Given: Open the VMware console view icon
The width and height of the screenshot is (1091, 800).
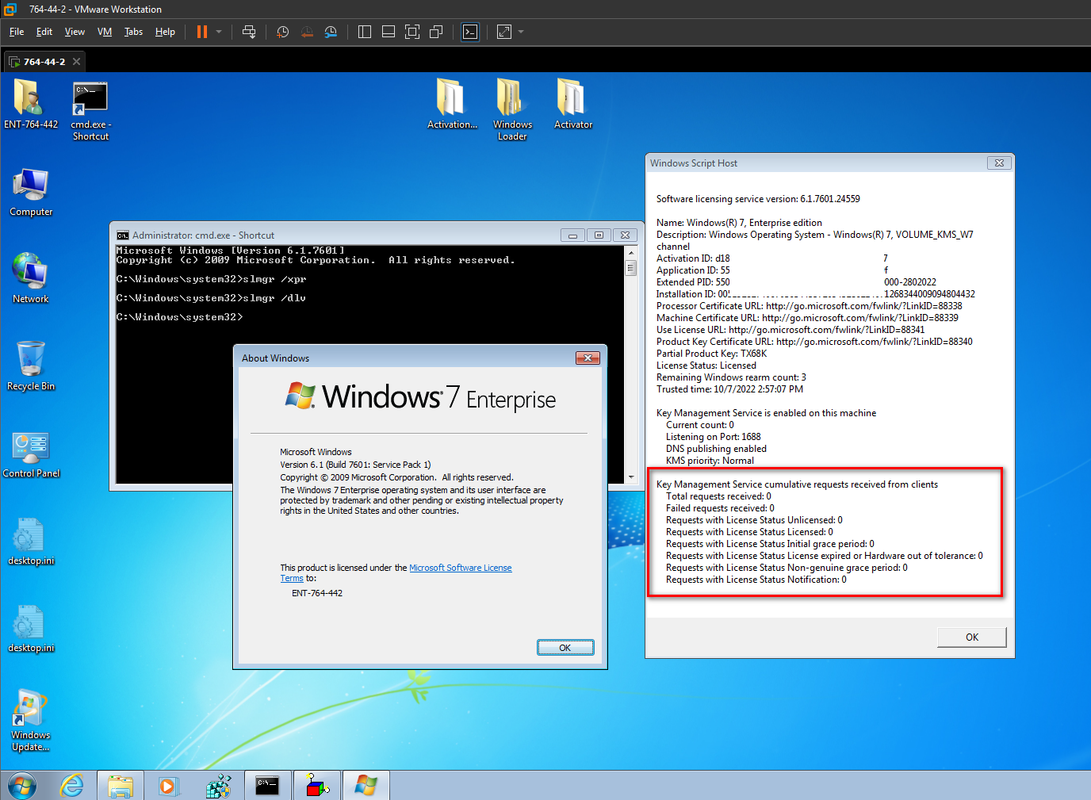Looking at the screenshot, I should point(470,32).
